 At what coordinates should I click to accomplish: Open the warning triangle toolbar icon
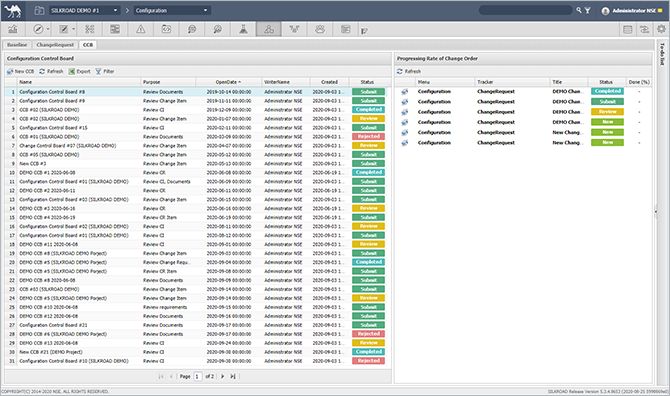tap(141, 29)
